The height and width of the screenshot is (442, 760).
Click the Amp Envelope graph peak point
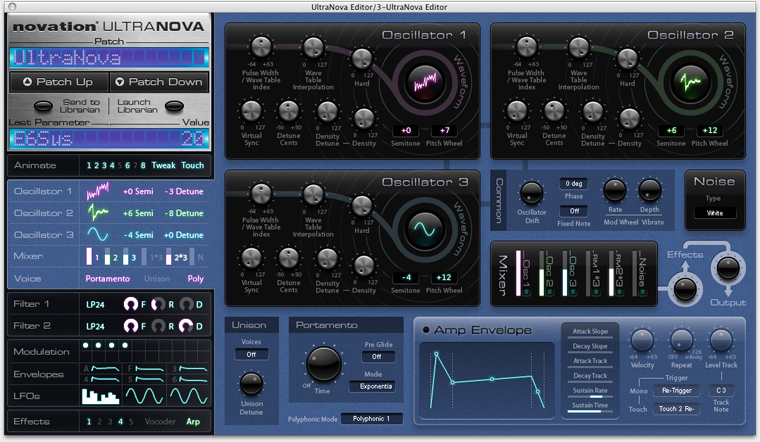(x=436, y=354)
